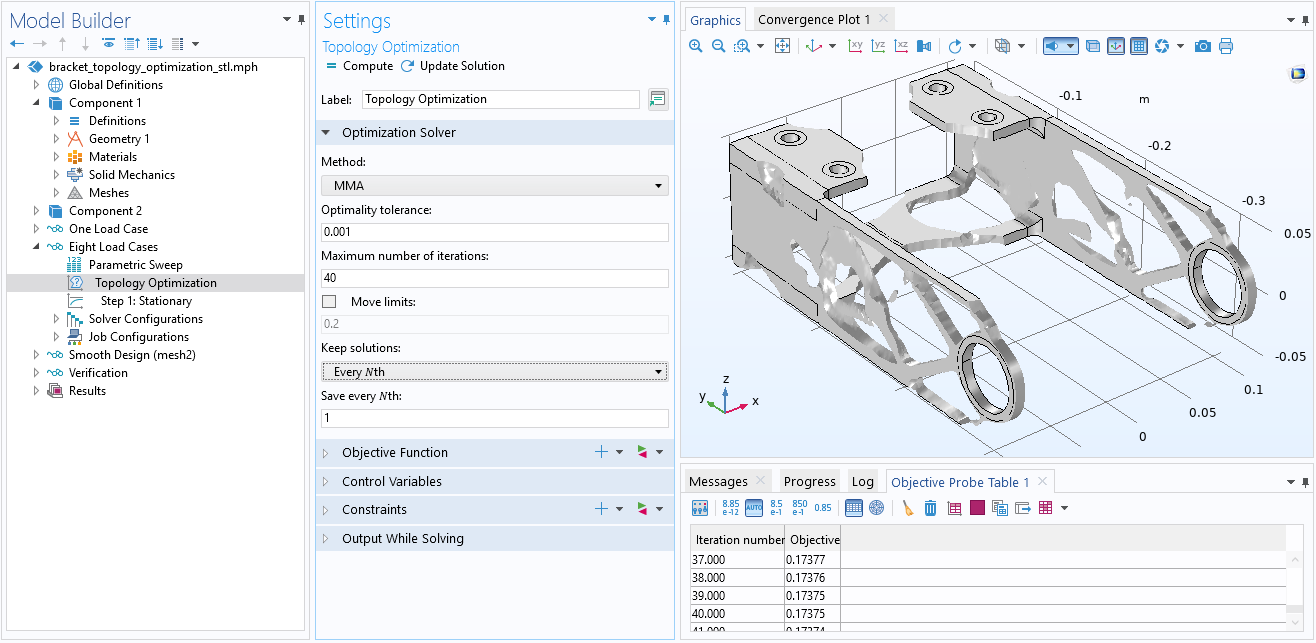Enable the Move limits checkbox
The width and height of the screenshot is (1316, 643).
[329, 302]
